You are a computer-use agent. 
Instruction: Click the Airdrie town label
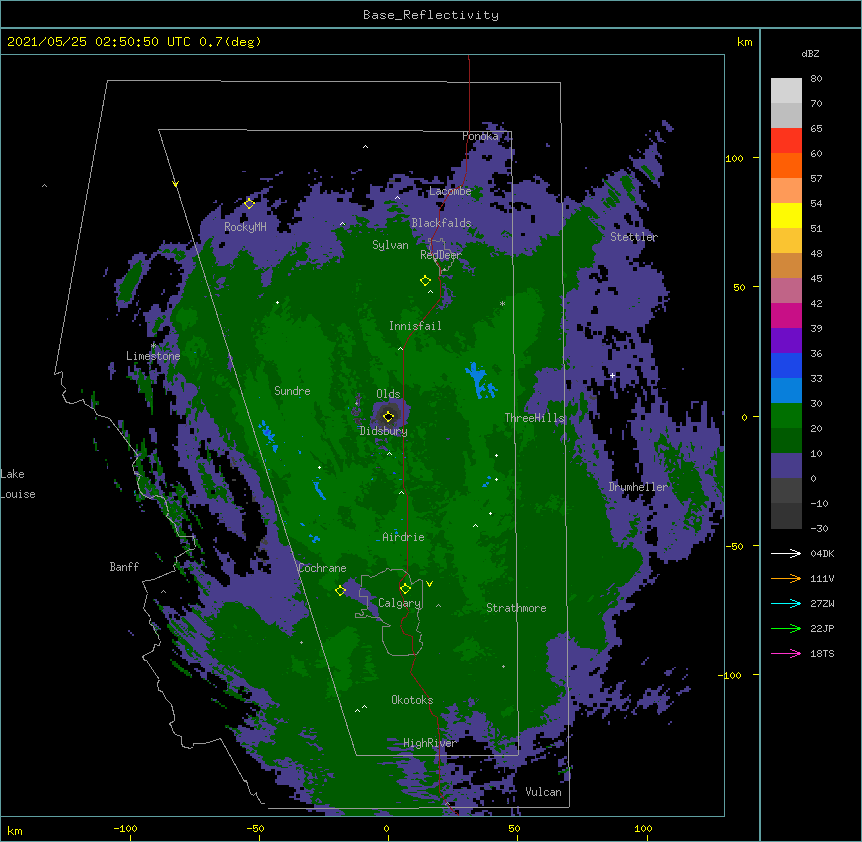pos(403,537)
